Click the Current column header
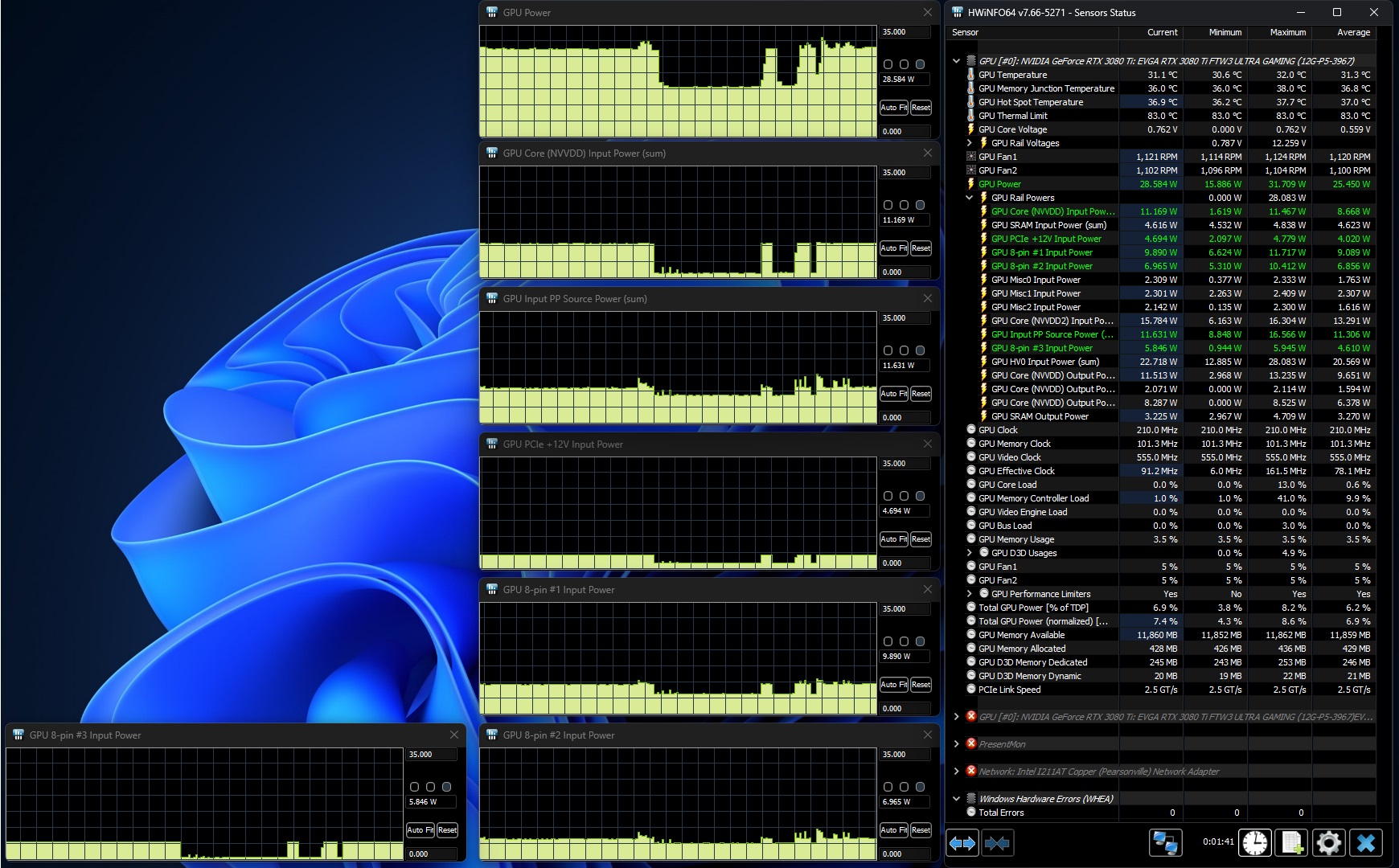Viewport: 1399px width, 868px height. click(1151, 32)
